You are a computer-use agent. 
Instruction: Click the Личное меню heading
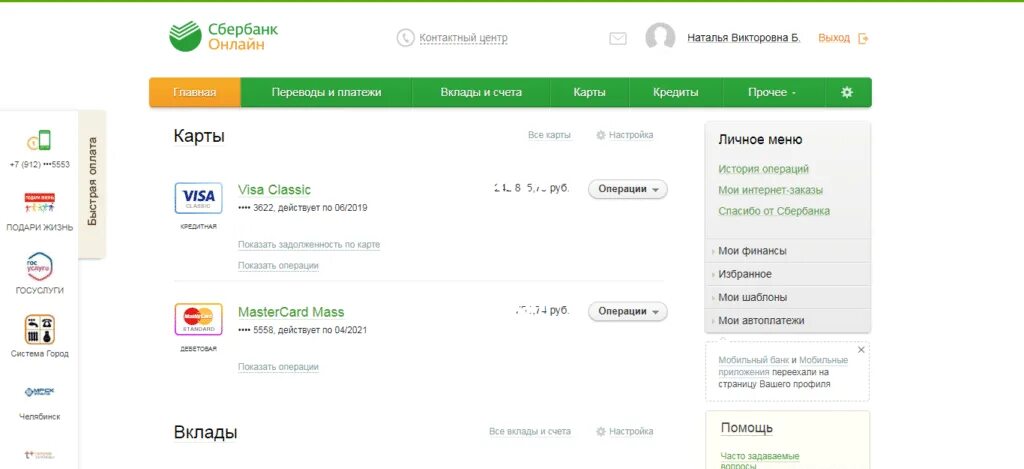pyautogui.click(x=760, y=140)
